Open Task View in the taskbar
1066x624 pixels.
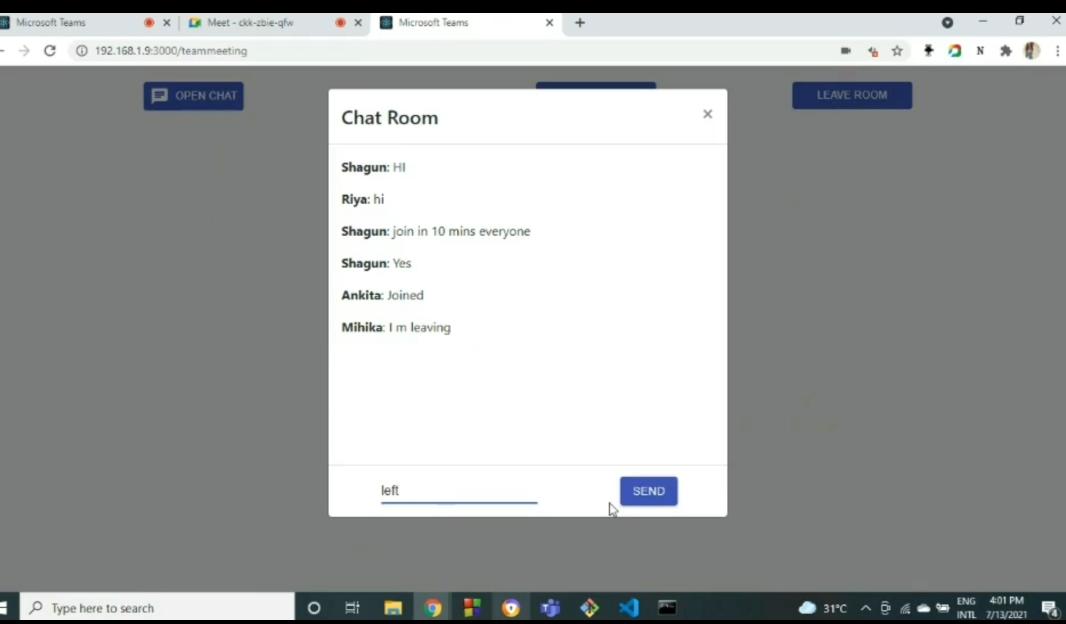[x=351, y=607]
